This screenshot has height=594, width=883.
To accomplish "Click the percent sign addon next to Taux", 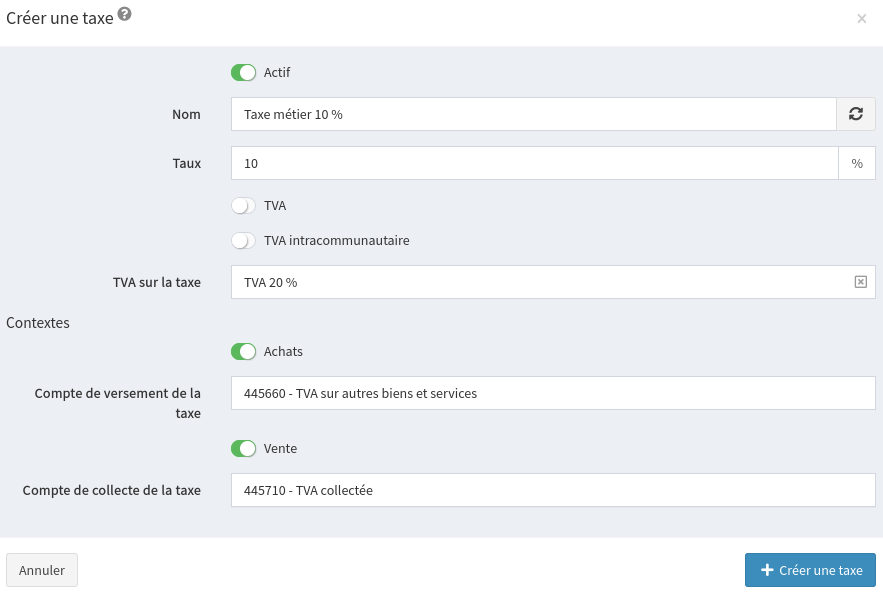I will (x=856, y=163).
